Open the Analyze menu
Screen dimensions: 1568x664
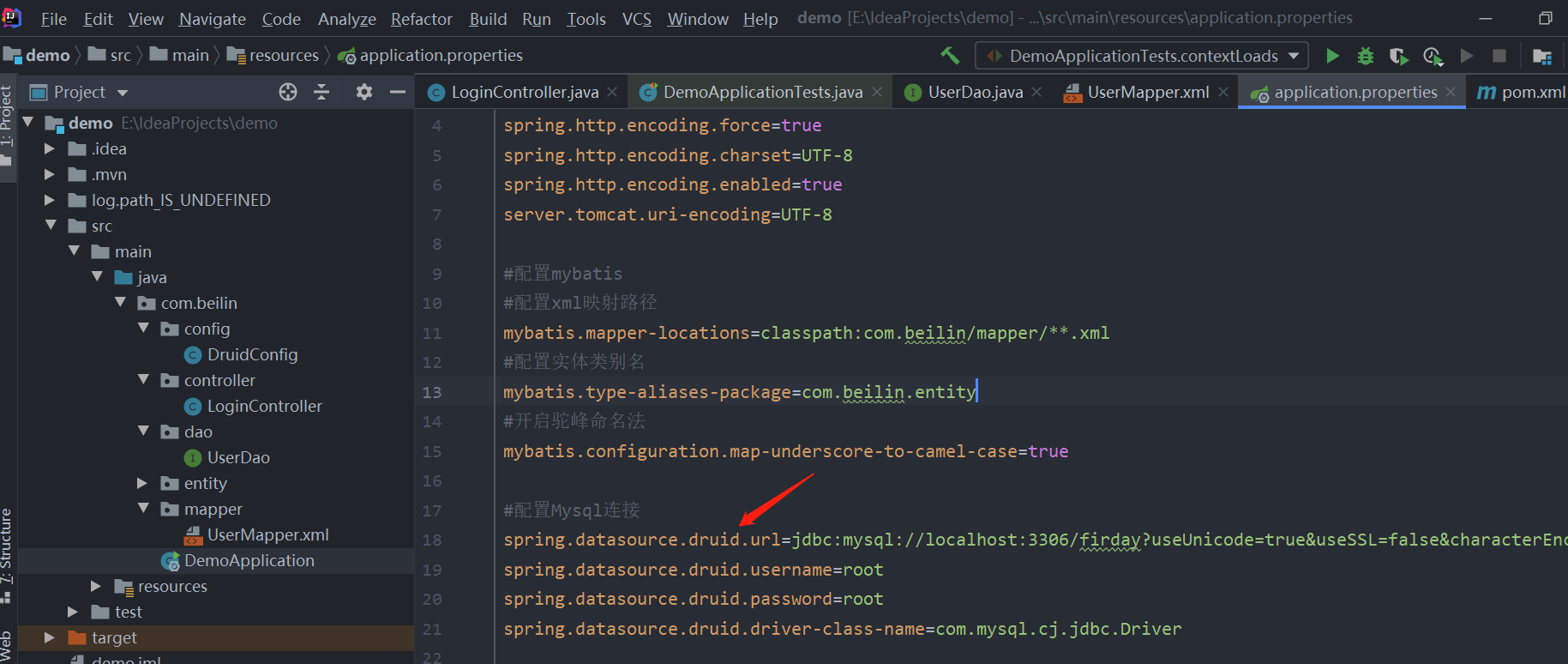(x=346, y=19)
